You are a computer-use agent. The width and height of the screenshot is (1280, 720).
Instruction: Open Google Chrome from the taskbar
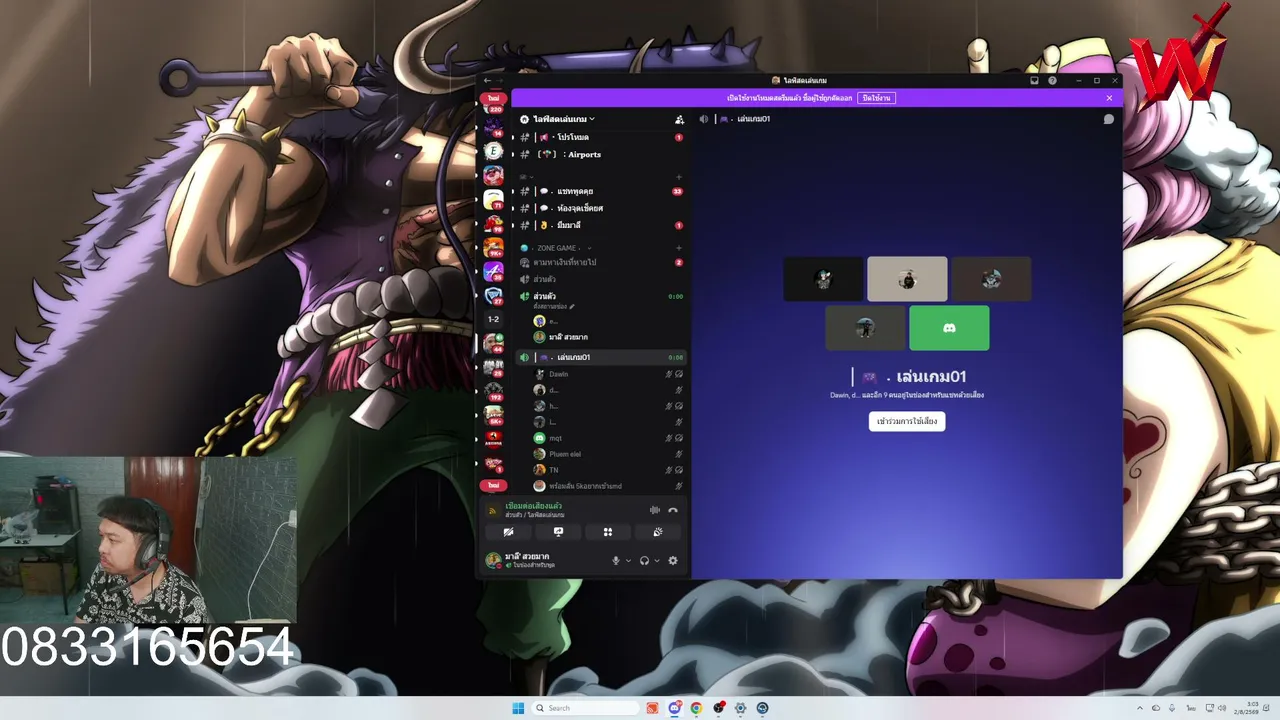click(696, 708)
